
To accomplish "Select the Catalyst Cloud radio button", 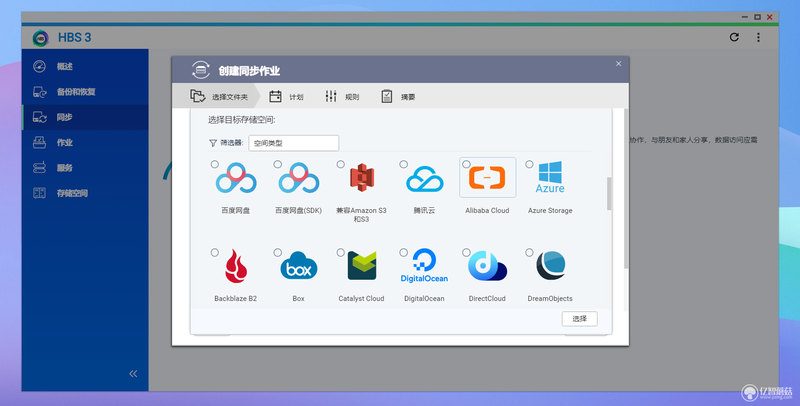I will click(341, 252).
